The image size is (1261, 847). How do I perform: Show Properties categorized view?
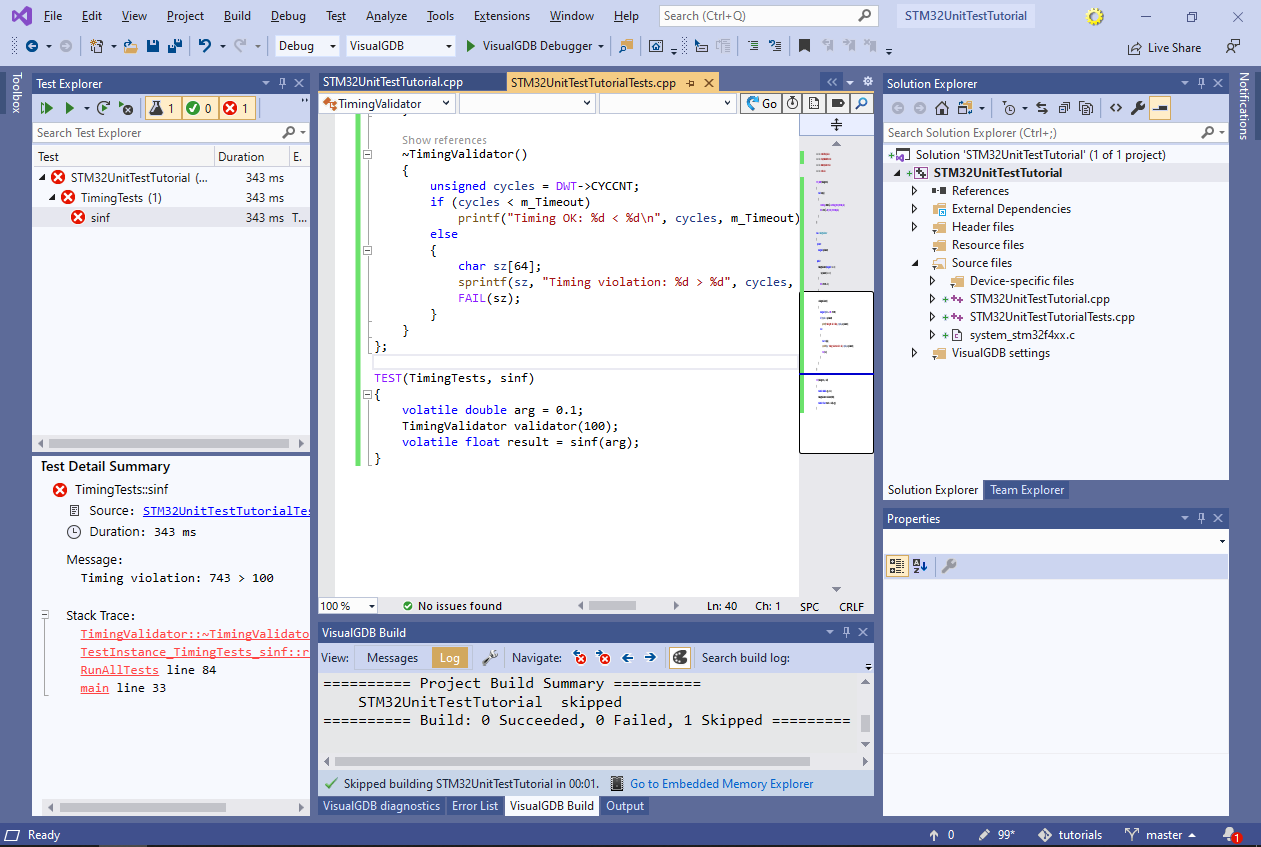tap(897, 566)
